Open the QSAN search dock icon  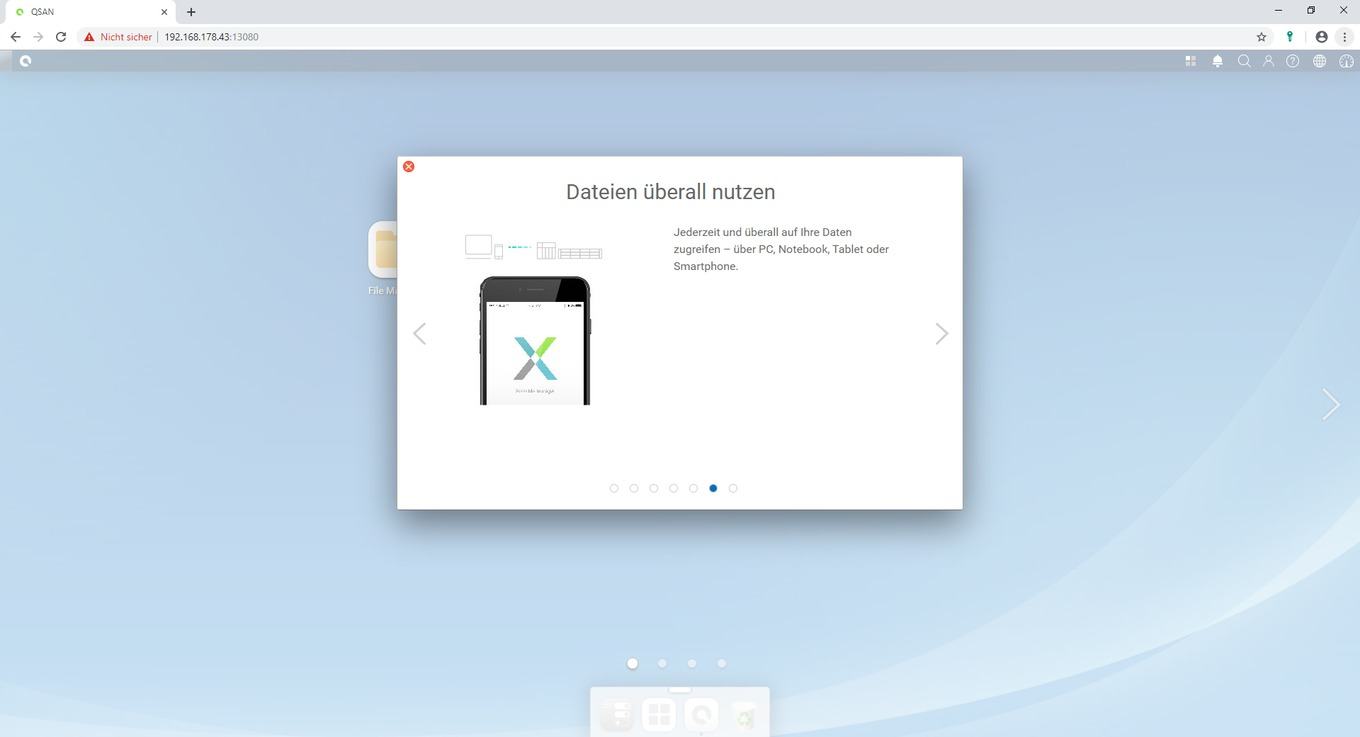coord(702,715)
